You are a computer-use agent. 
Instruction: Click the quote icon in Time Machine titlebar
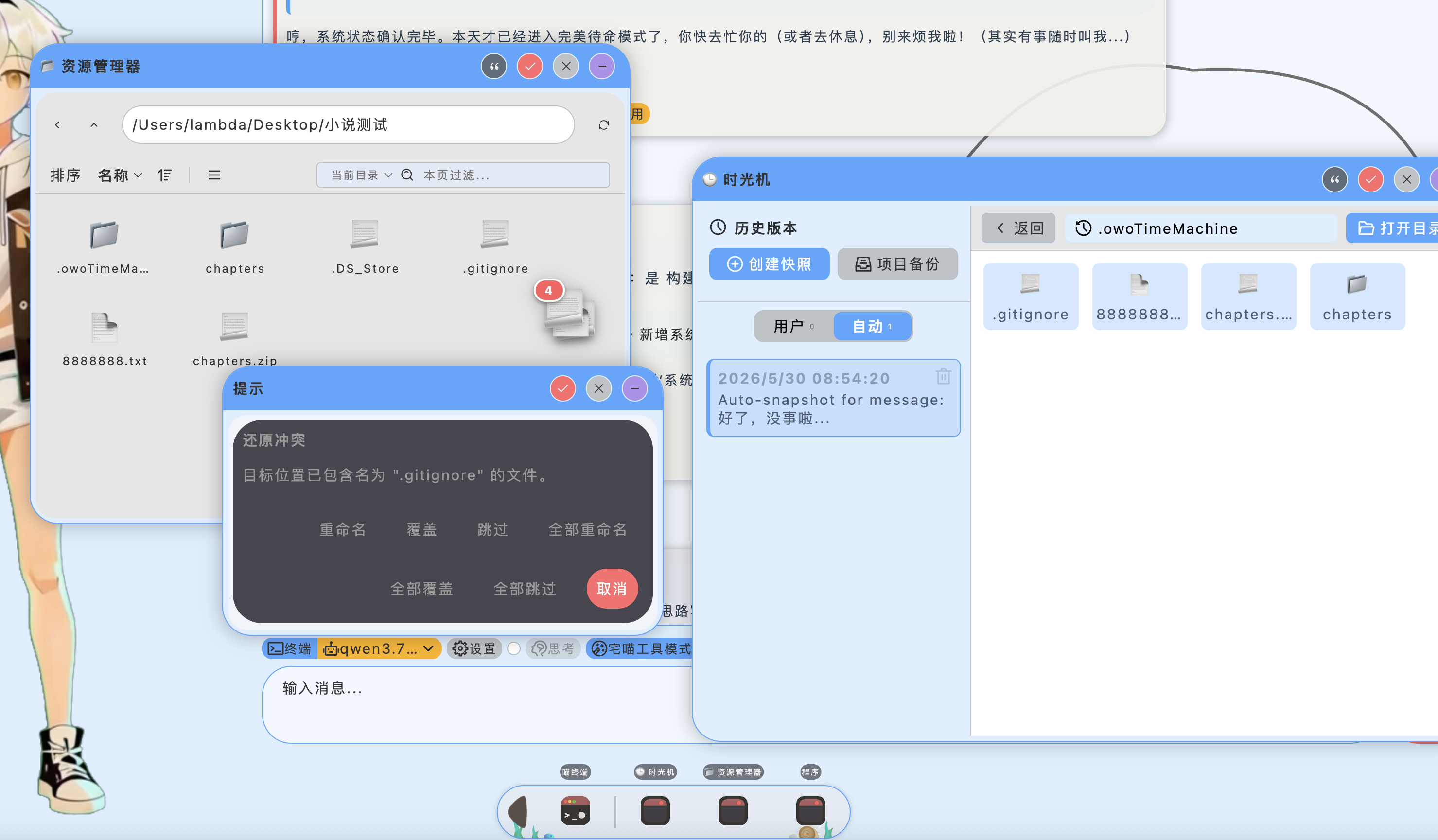pyautogui.click(x=1335, y=180)
